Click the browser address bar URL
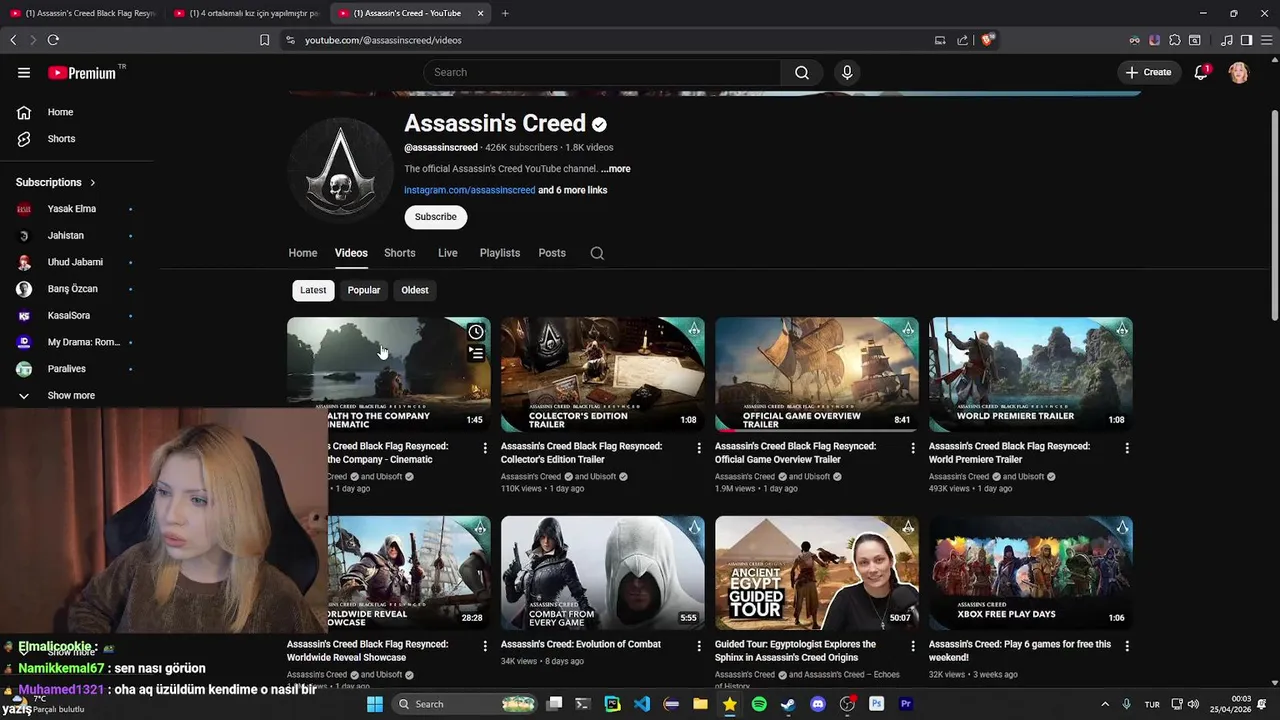Image resolution: width=1280 pixels, height=720 pixels. (x=383, y=40)
